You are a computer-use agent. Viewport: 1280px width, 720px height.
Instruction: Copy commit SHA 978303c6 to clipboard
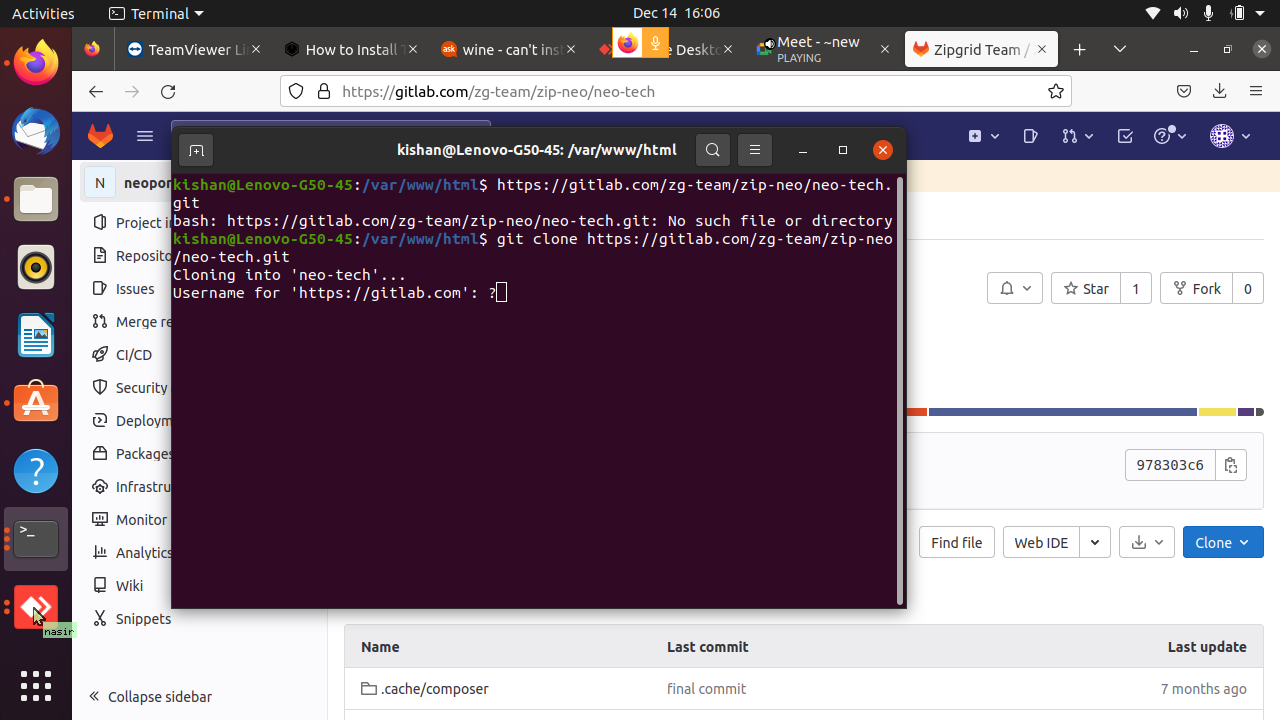1231,465
